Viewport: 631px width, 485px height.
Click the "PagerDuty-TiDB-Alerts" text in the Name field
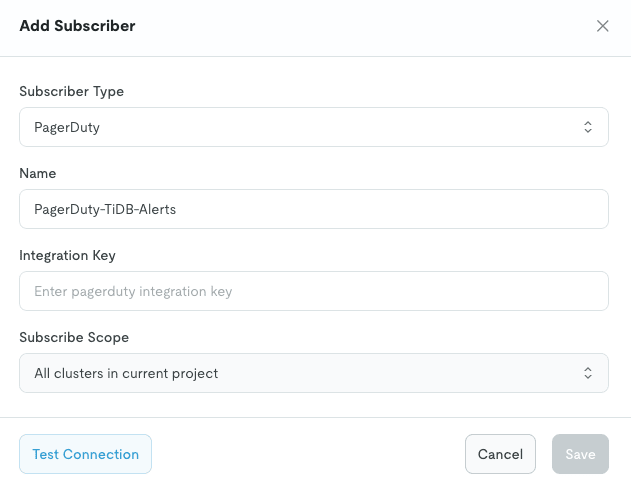coord(105,210)
